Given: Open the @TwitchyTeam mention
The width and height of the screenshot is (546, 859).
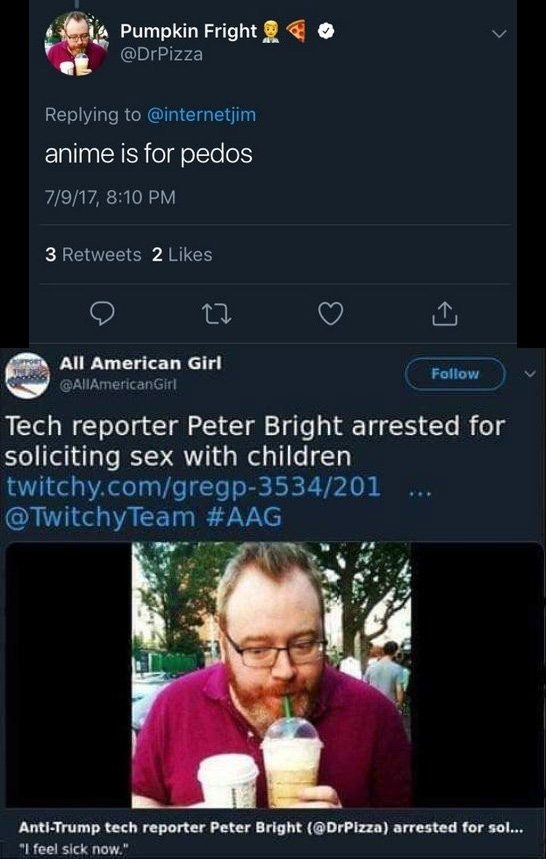Looking at the screenshot, I should [100, 517].
